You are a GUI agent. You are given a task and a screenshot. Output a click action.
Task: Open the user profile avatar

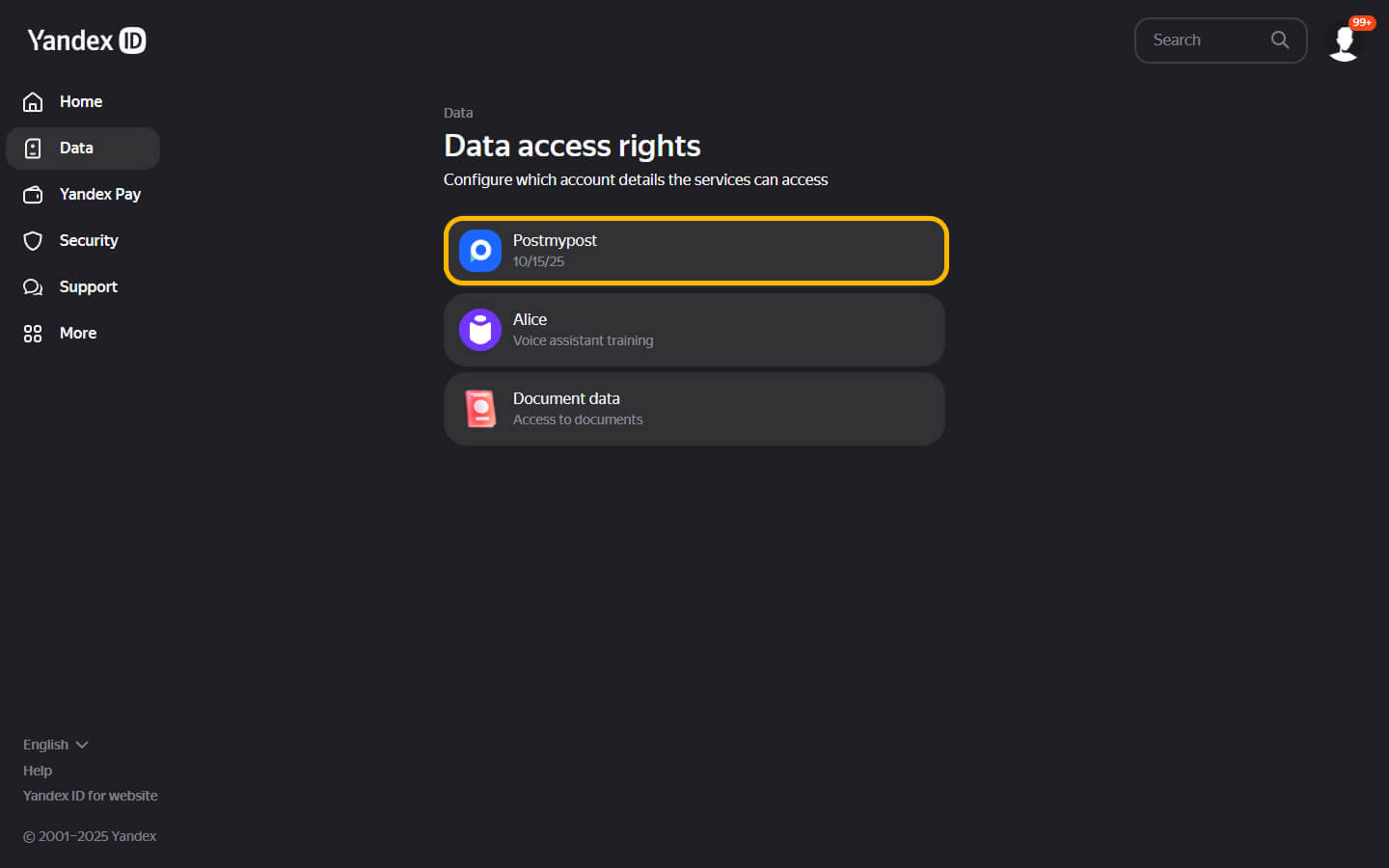(x=1344, y=41)
